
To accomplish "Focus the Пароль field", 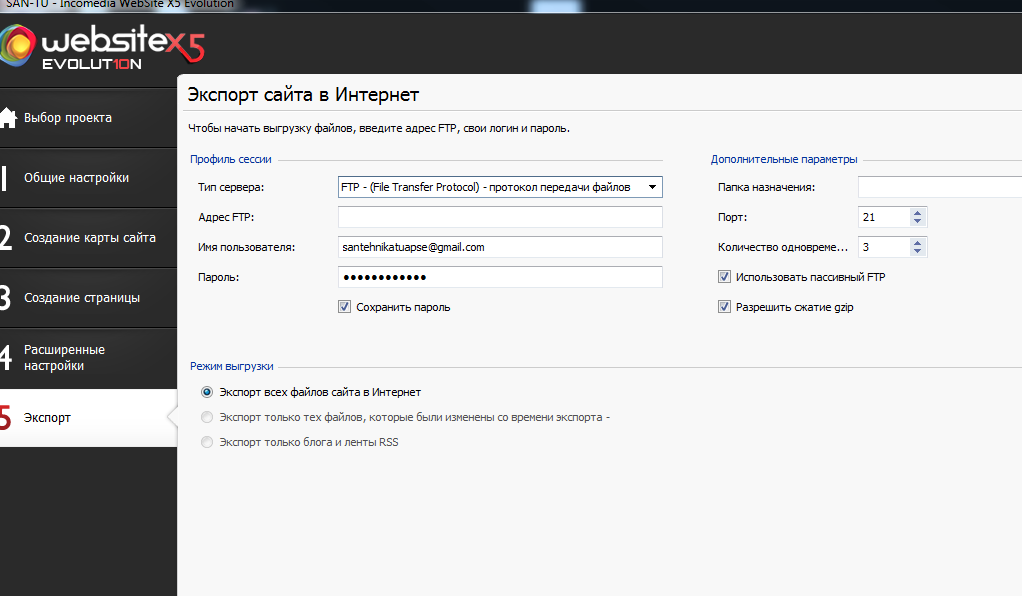I will (500, 277).
